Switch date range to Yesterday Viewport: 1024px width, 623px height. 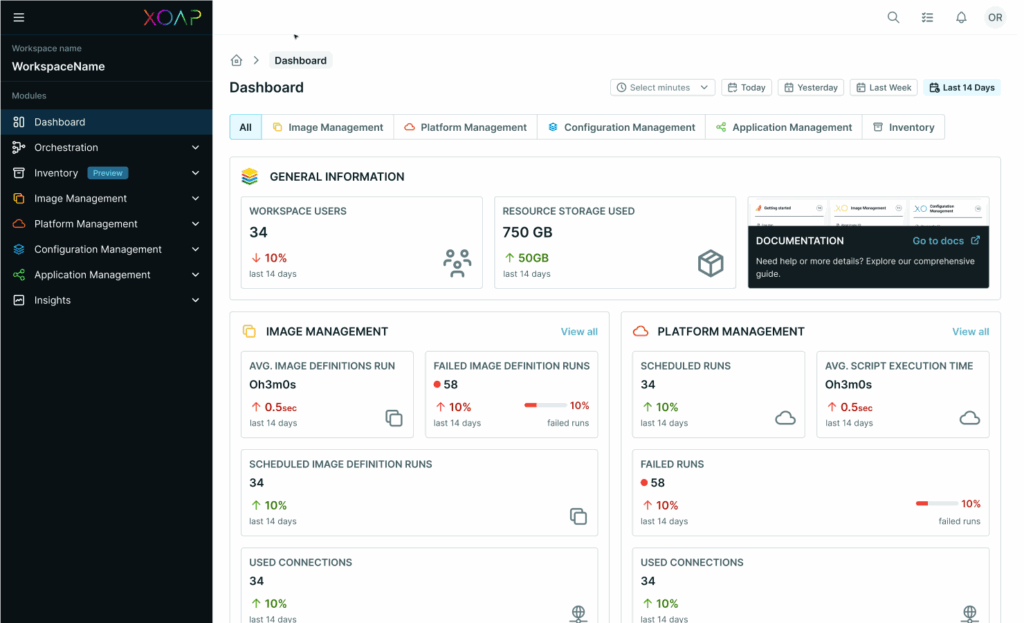(811, 87)
